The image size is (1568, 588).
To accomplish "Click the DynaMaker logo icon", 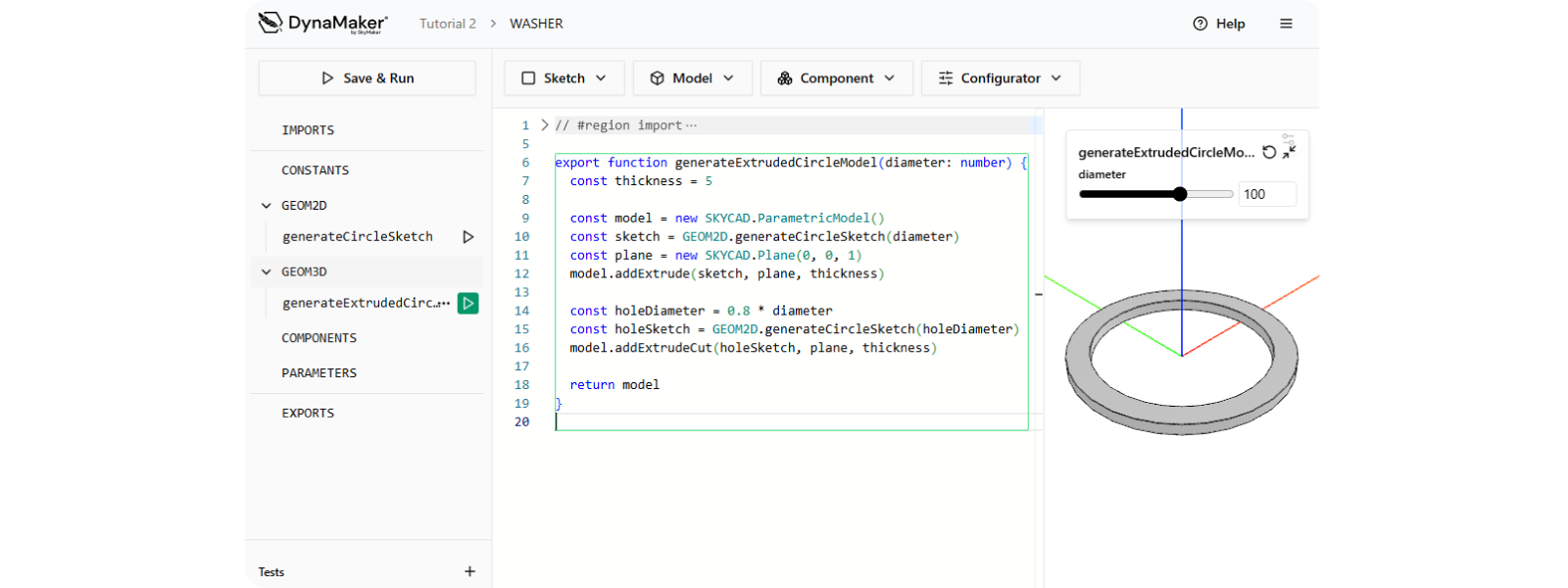I will click(270, 23).
